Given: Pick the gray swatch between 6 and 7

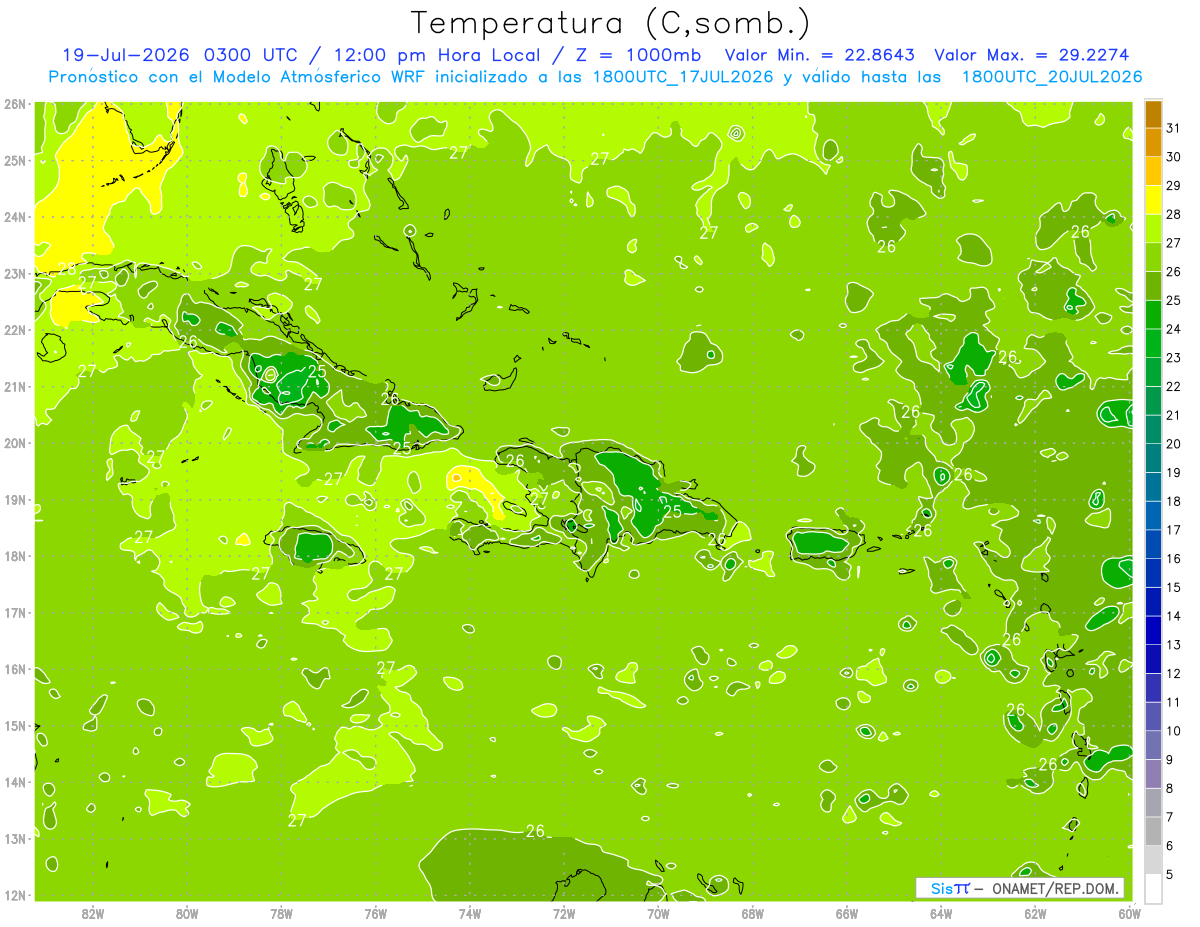Looking at the screenshot, I should click(1153, 832).
